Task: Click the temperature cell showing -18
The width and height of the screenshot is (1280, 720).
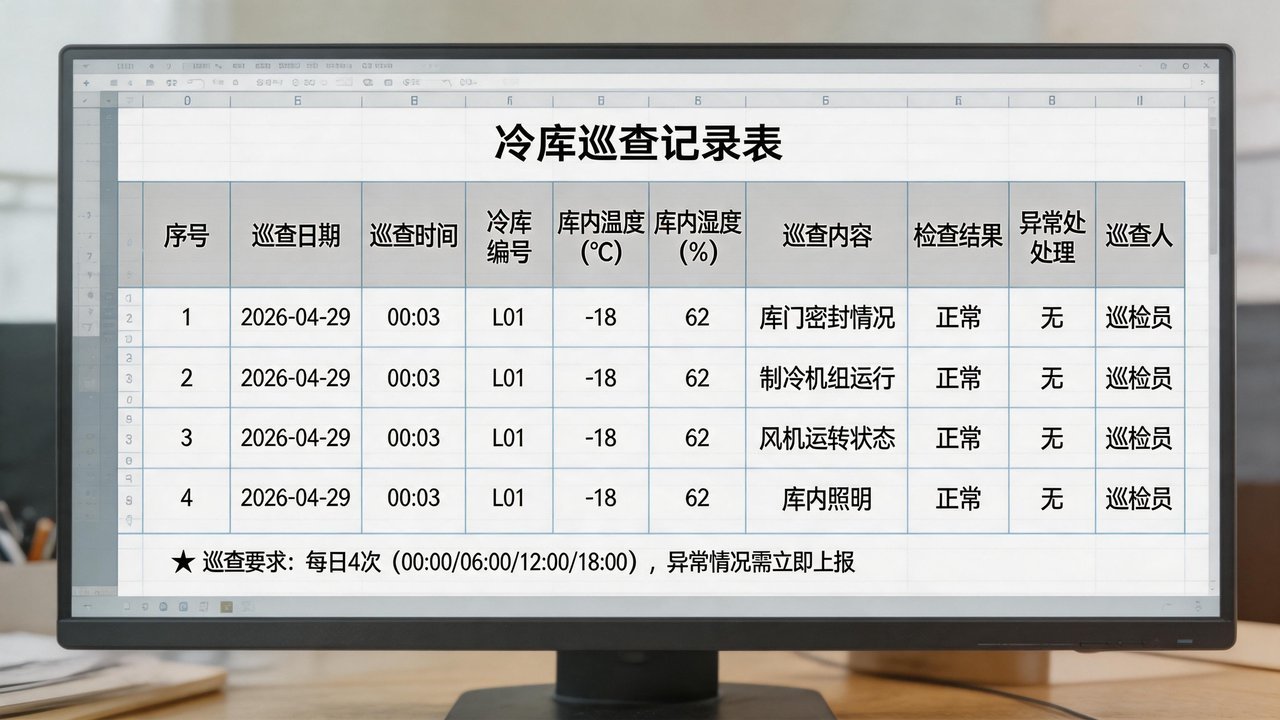Action: (598, 318)
